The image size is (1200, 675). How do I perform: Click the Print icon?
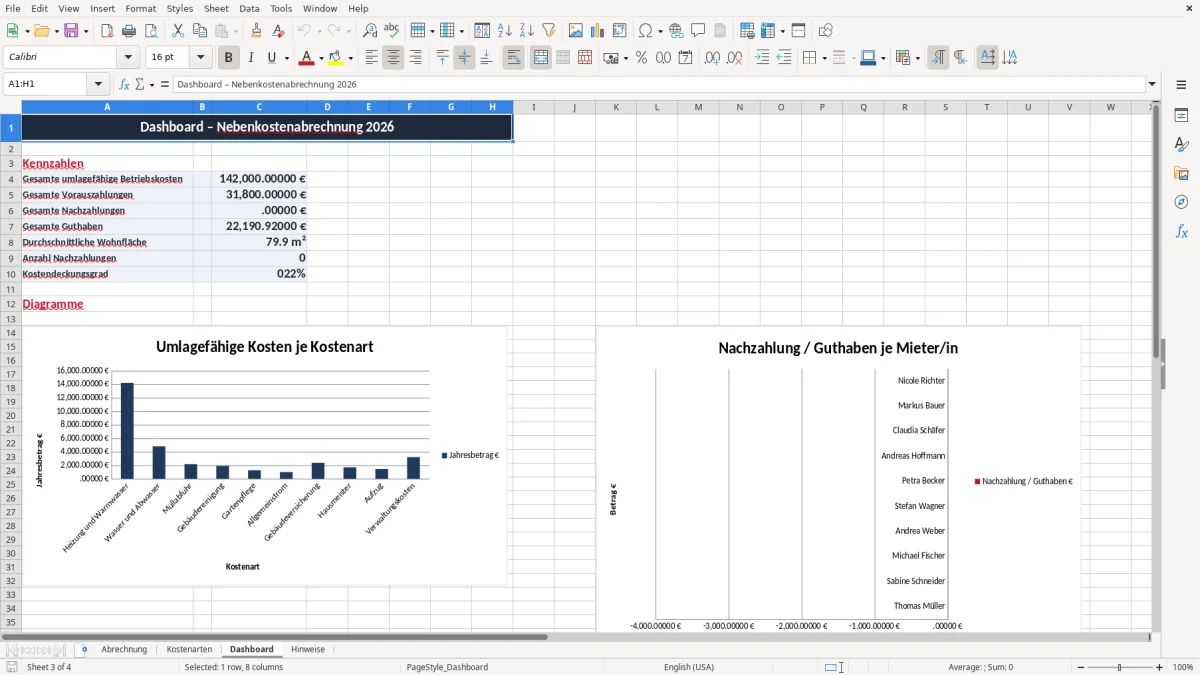(x=128, y=31)
